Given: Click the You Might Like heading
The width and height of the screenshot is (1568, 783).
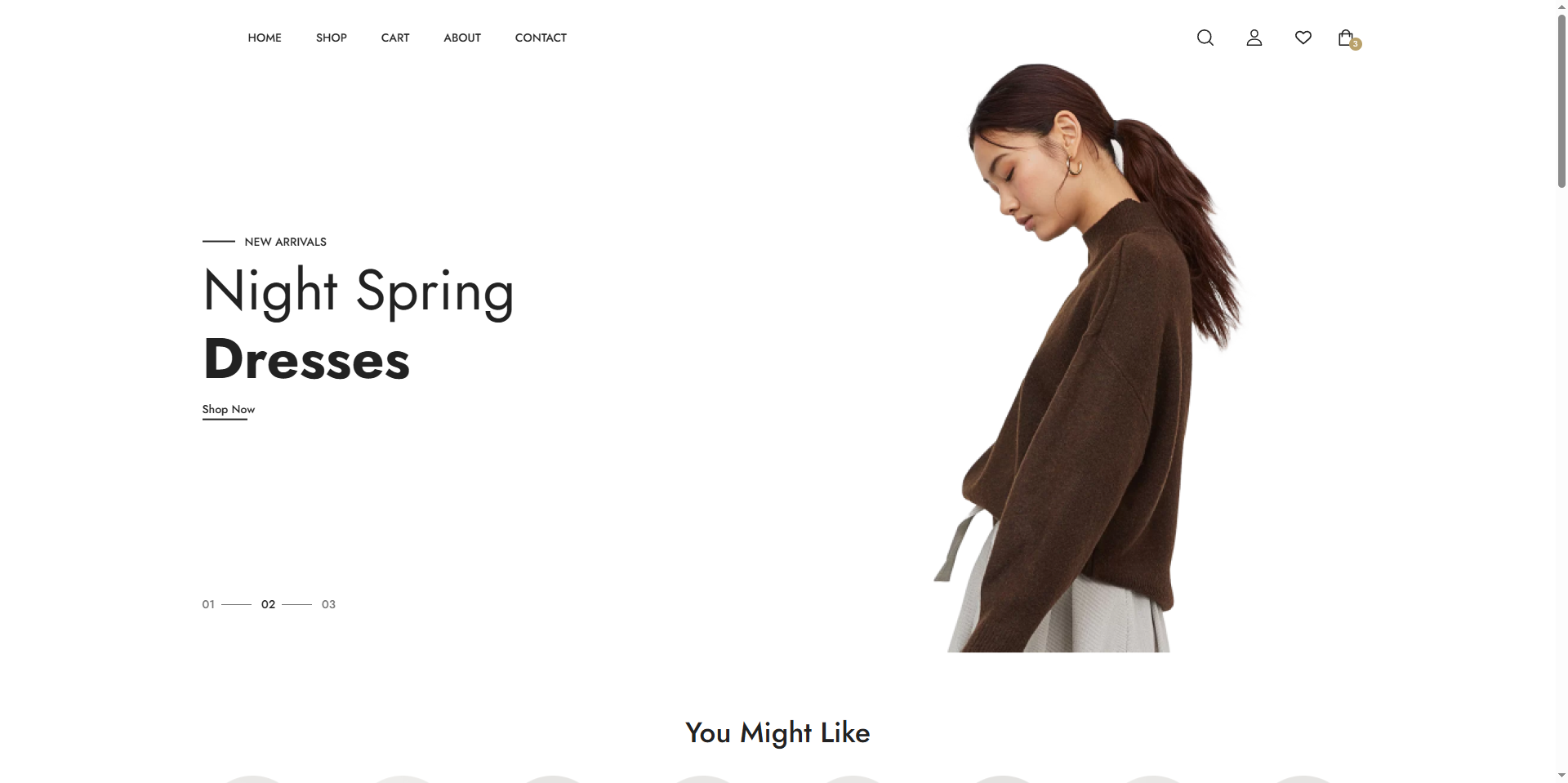Looking at the screenshot, I should click(x=777, y=733).
